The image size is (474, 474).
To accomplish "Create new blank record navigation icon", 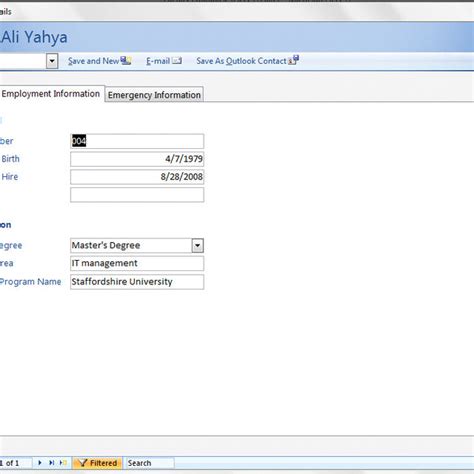I will [63, 463].
